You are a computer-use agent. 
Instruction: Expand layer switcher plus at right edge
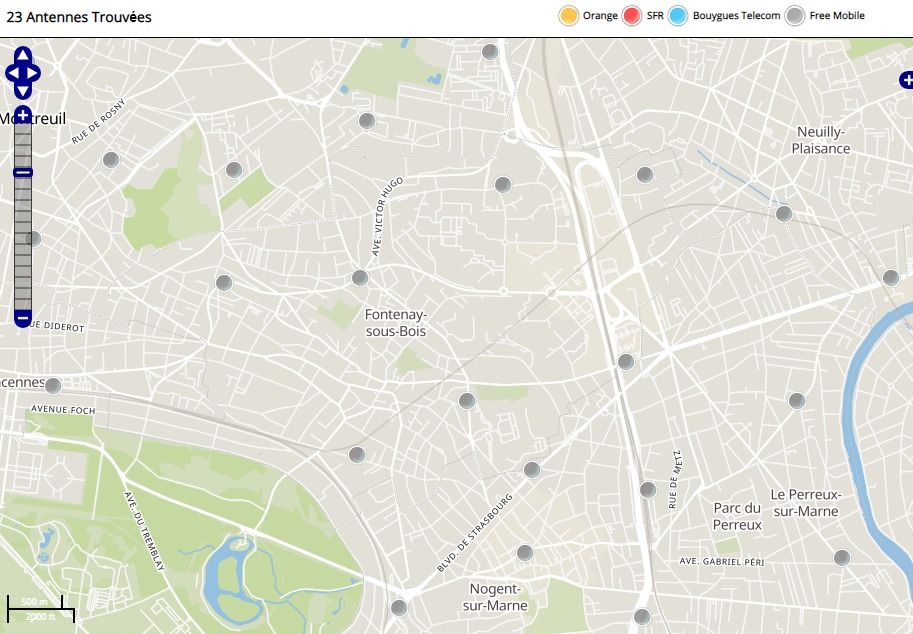tap(906, 80)
